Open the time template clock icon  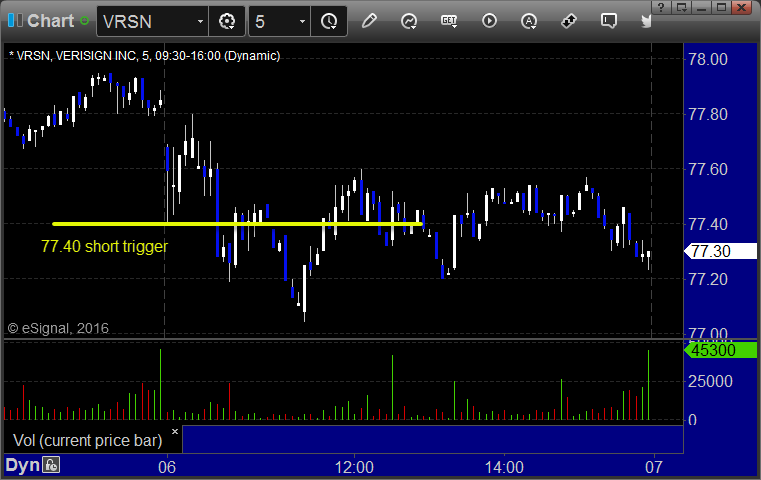pyautogui.click(x=329, y=21)
